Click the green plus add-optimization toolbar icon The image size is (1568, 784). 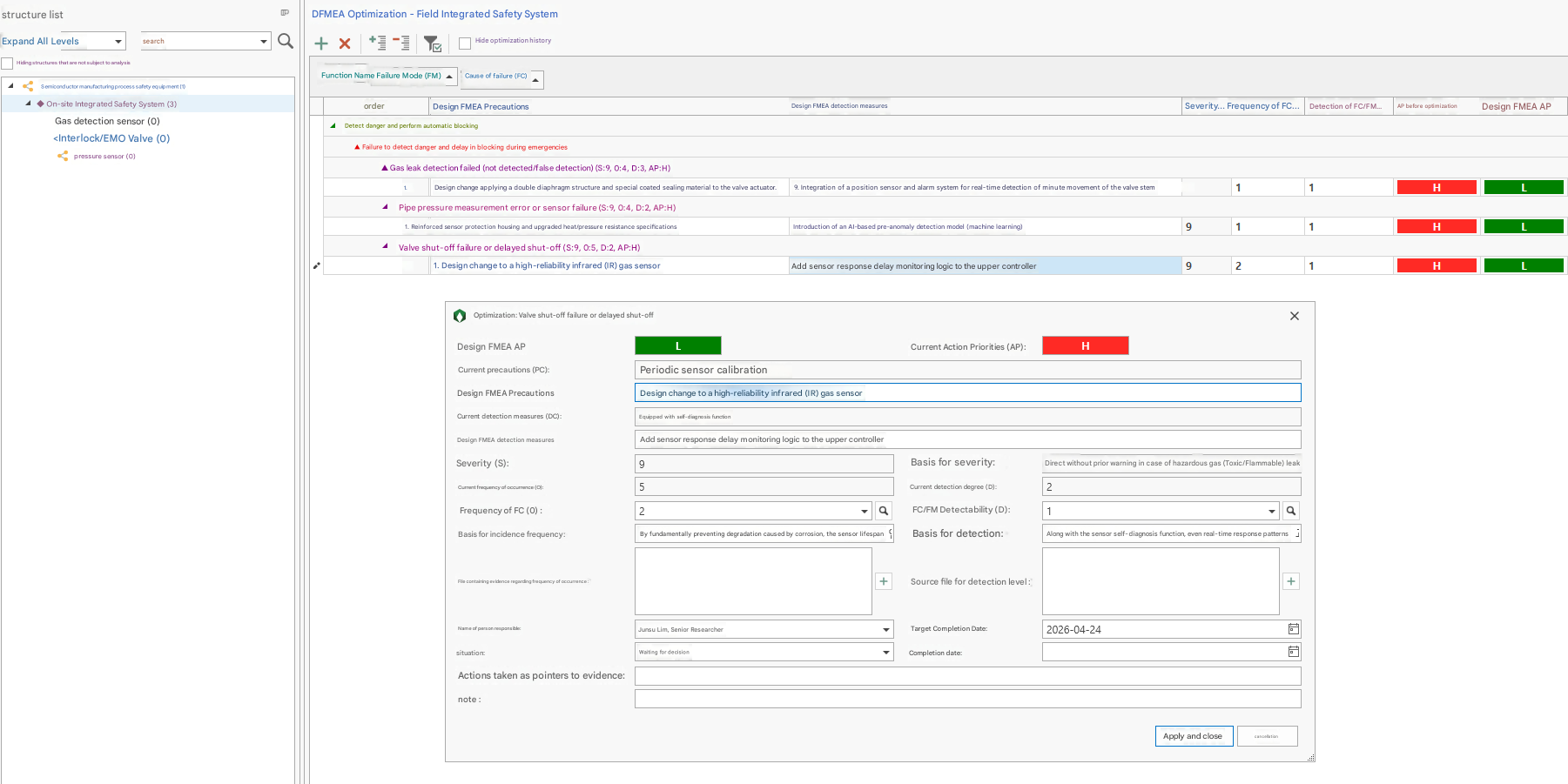coord(321,44)
